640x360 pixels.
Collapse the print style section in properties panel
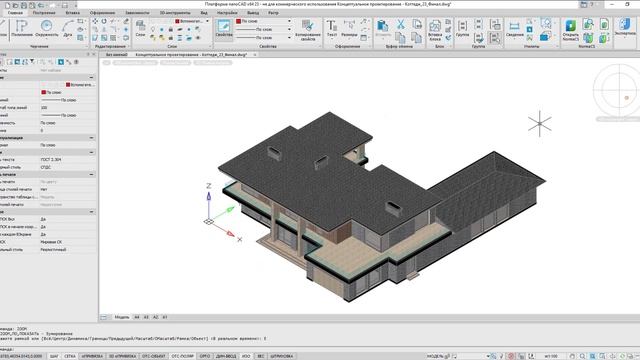[x=91, y=174]
